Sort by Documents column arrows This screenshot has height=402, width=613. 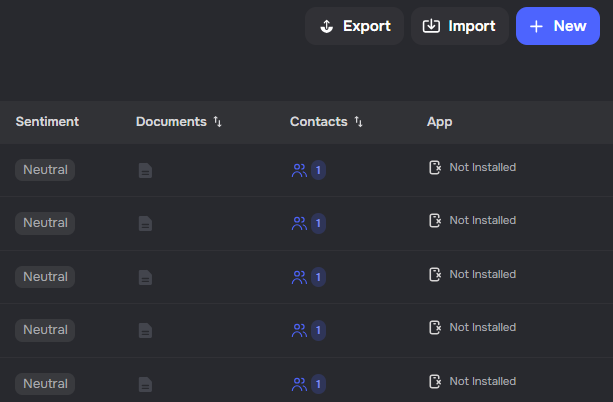point(218,122)
